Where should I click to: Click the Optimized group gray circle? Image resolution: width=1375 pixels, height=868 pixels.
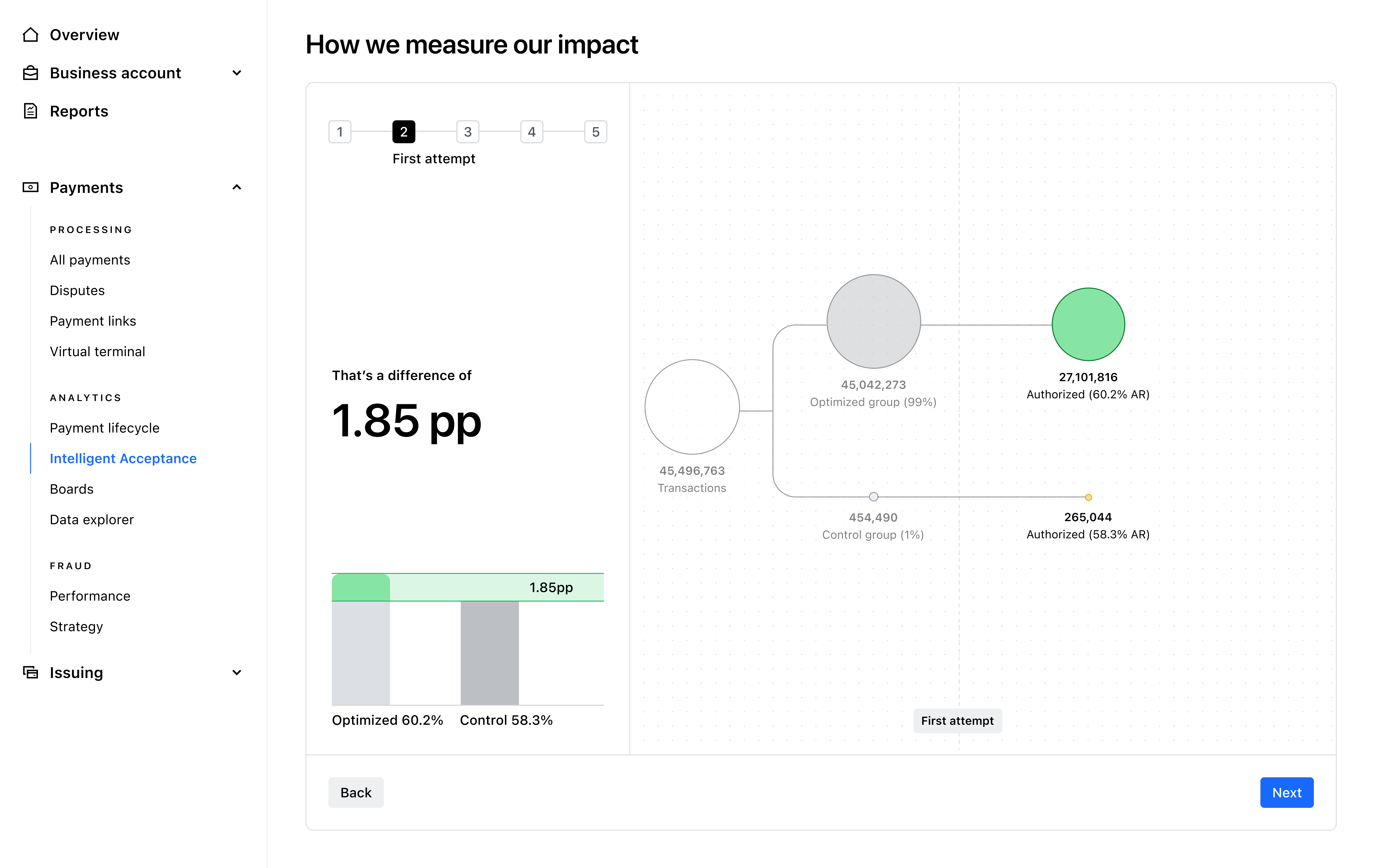coord(874,322)
